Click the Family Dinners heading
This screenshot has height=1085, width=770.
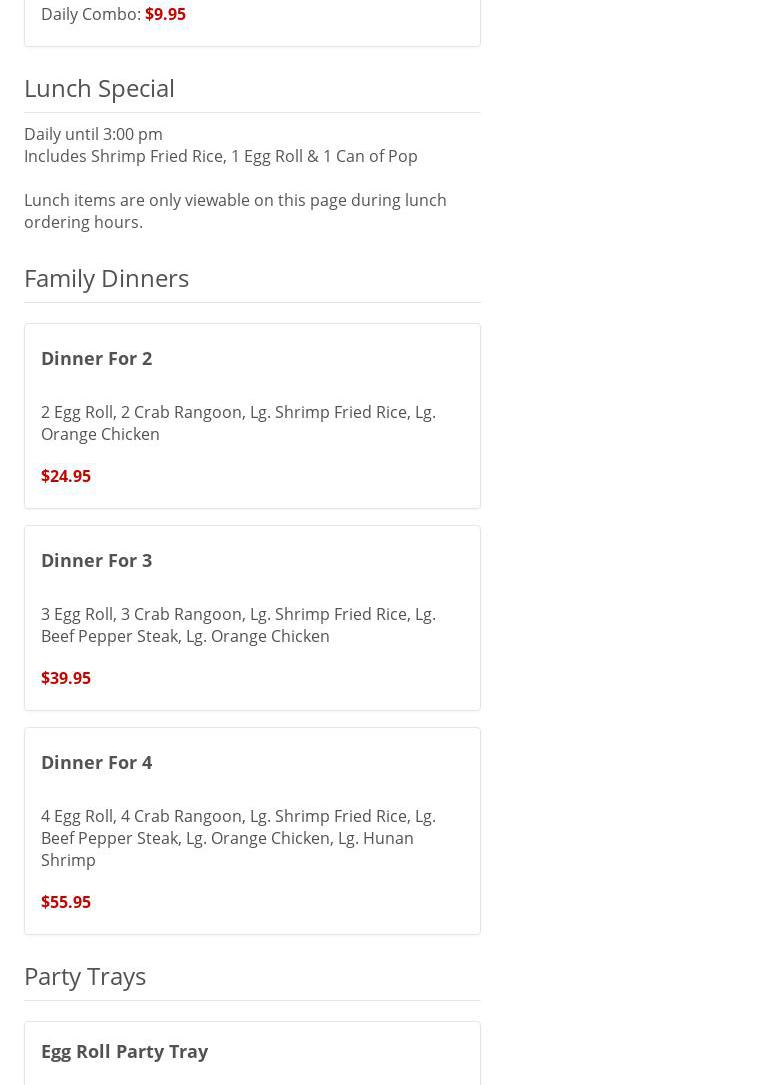(106, 278)
